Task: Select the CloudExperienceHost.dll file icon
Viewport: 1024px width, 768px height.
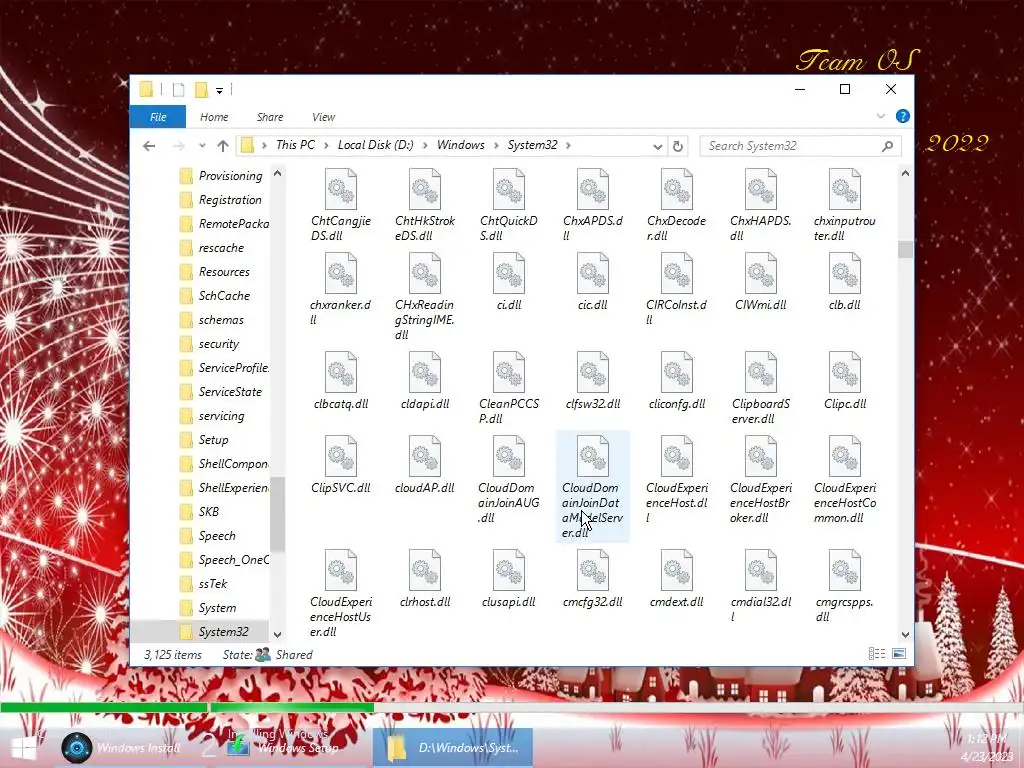Action: point(677,456)
